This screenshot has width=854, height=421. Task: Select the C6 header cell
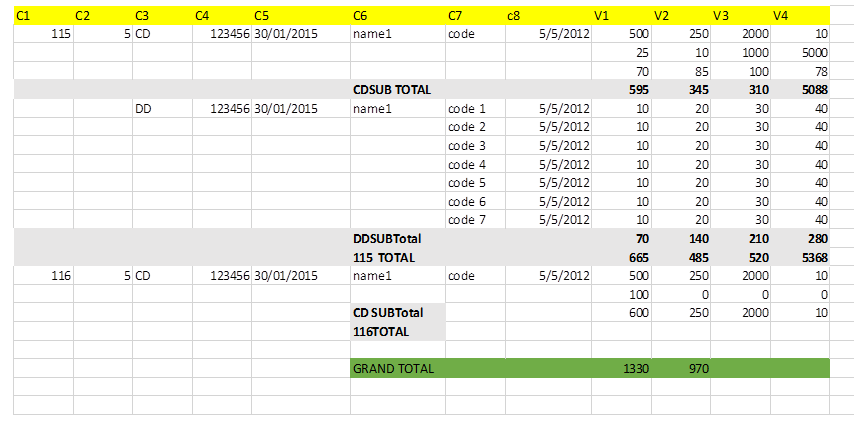398,16
